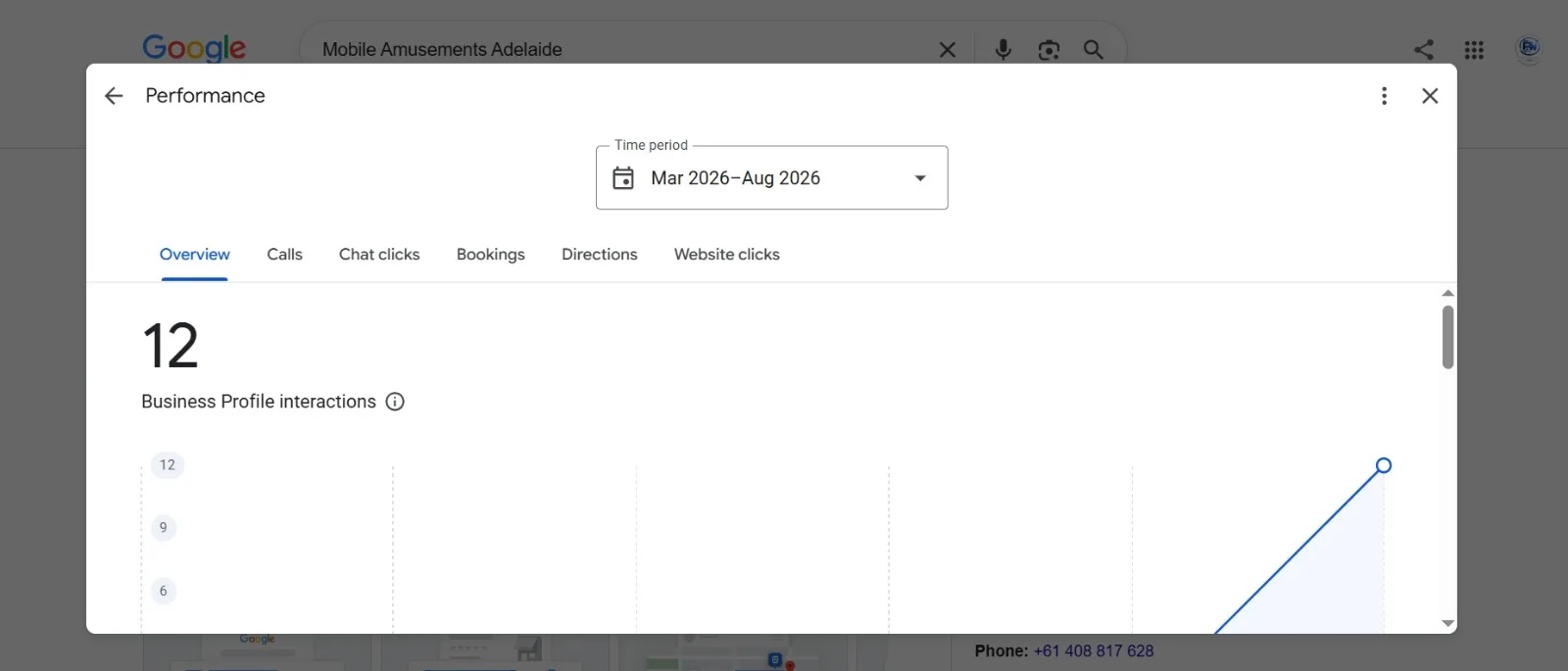Open the Chat clicks tab
The width and height of the screenshot is (1568, 671).
click(379, 255)
